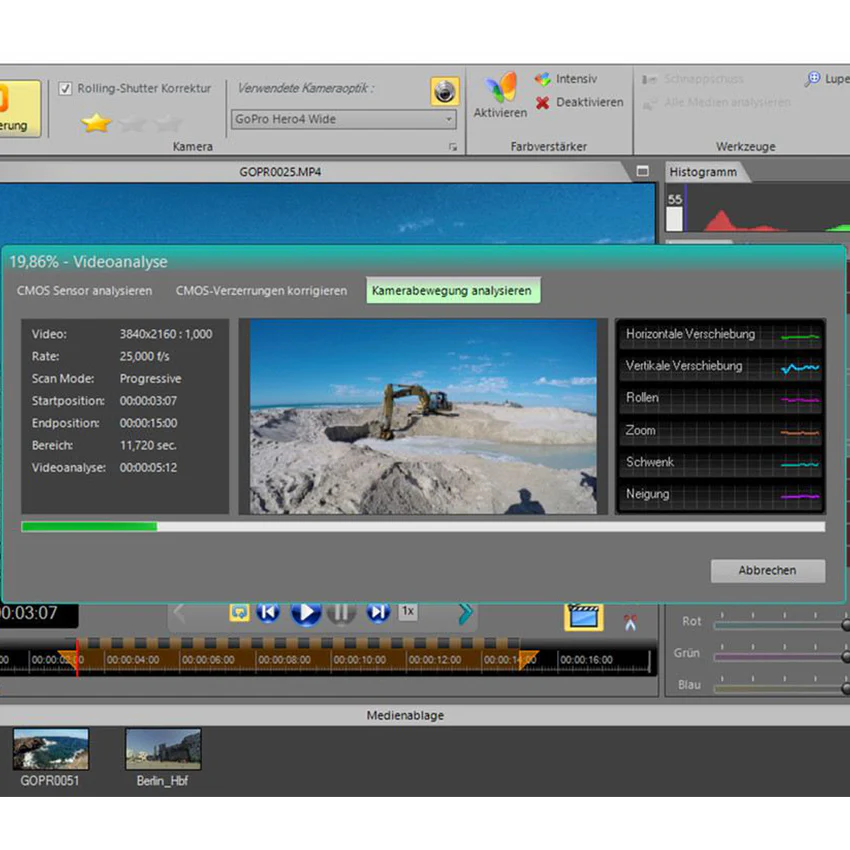Select CMOS-Verzerrungen korrigieren step
850x850 pixels.
pyautogui.click(x=261, y=291)
